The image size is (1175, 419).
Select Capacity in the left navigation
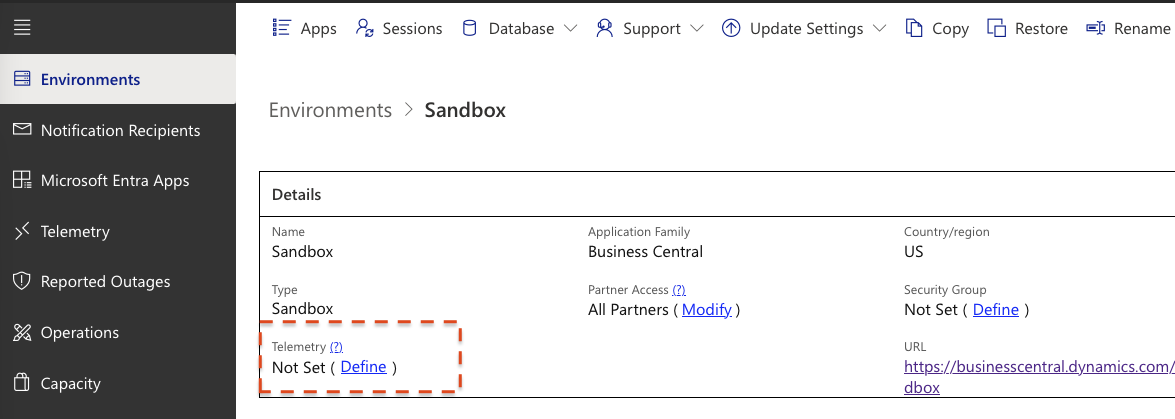[71, 383]
